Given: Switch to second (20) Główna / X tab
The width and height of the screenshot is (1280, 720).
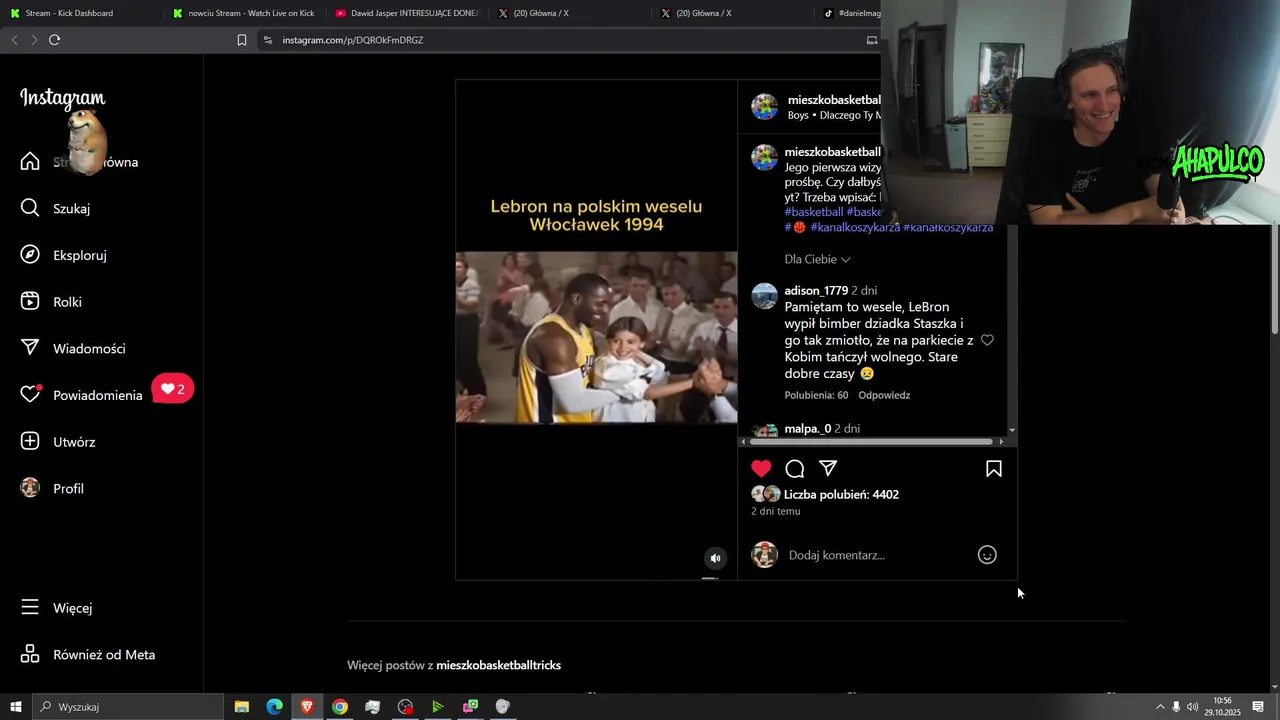Looking at the screenshot, I should pyautogui.click(x=732, y=13).
